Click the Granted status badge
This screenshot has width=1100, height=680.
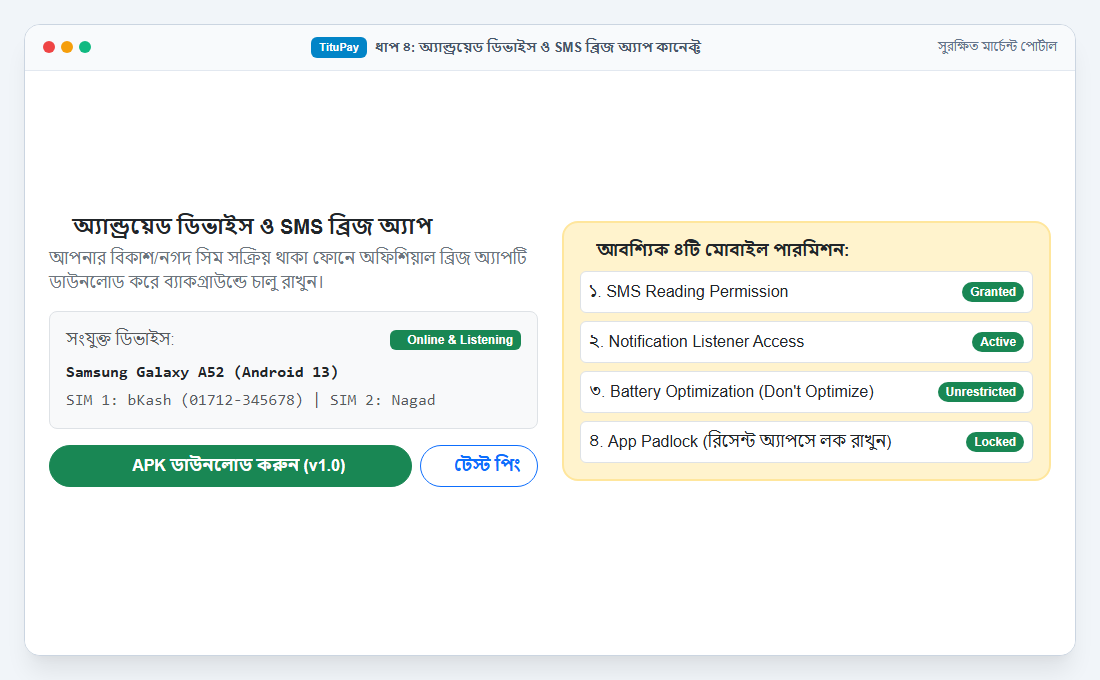tap(993, 292)
